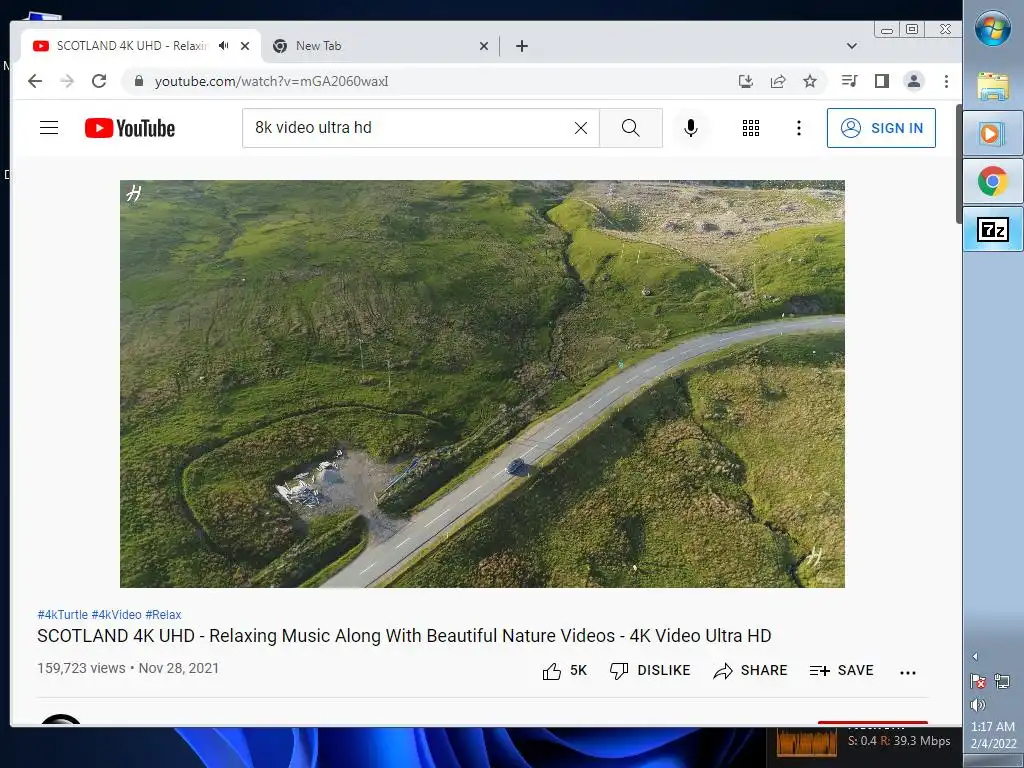Click SAVE to add to playlist

pos(841,671)
